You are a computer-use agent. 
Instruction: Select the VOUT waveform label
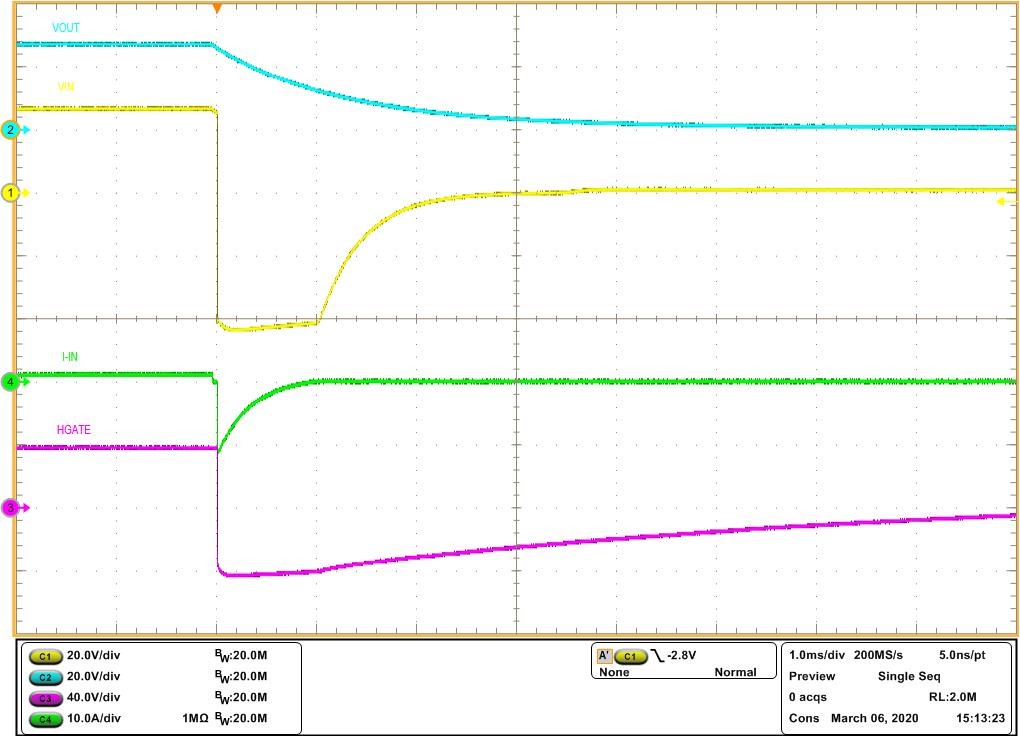click(66, 28)
